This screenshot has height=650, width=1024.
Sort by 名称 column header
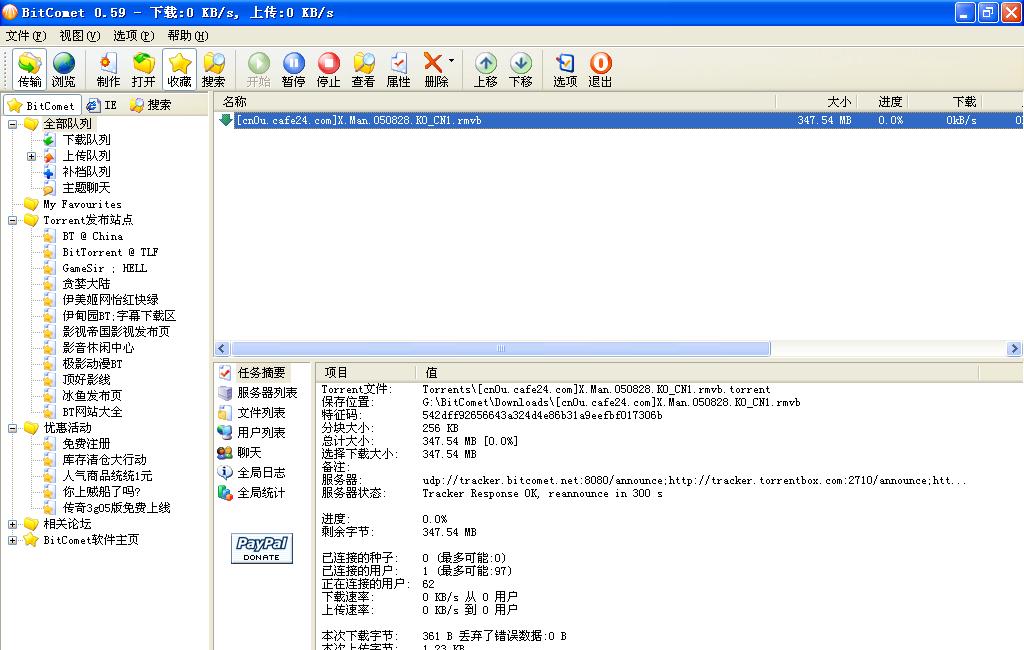click(x=494, y=102)
